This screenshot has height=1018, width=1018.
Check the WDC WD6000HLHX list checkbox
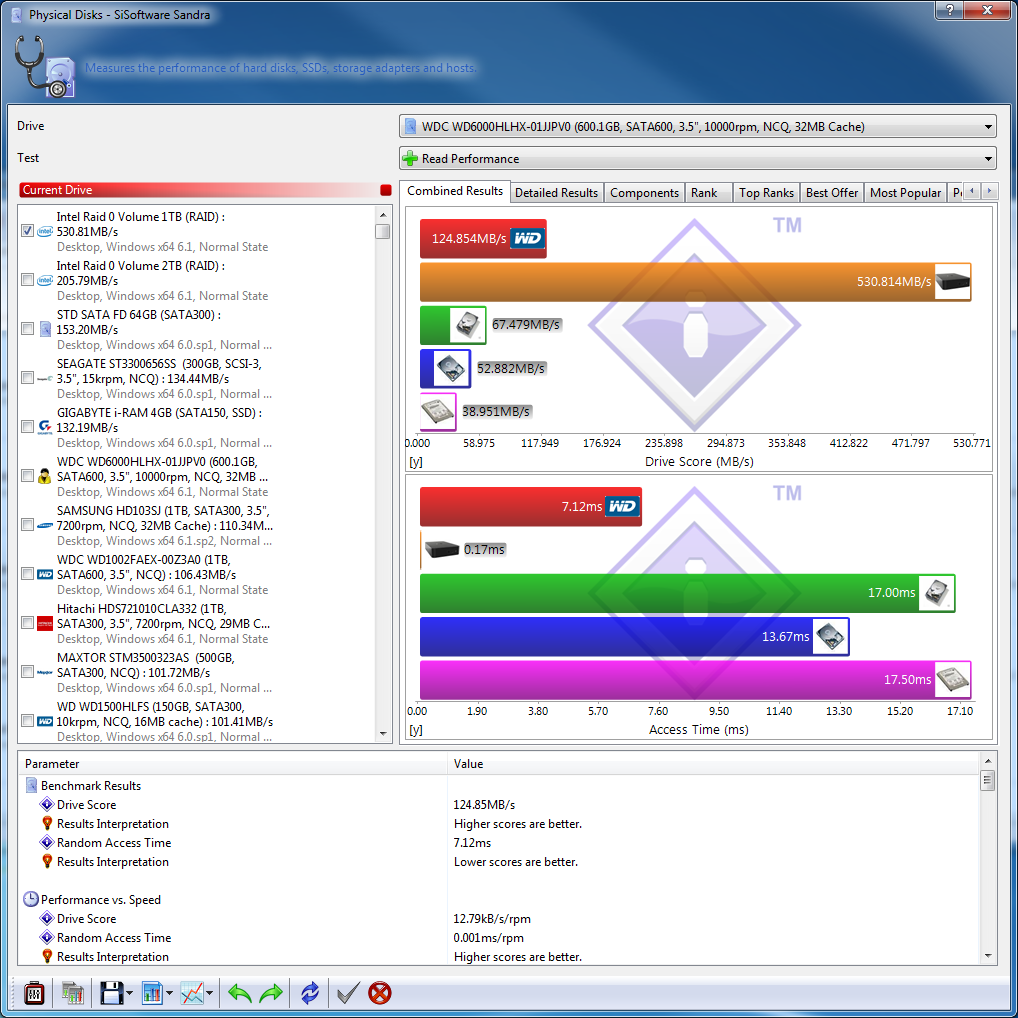pos(27,476)
